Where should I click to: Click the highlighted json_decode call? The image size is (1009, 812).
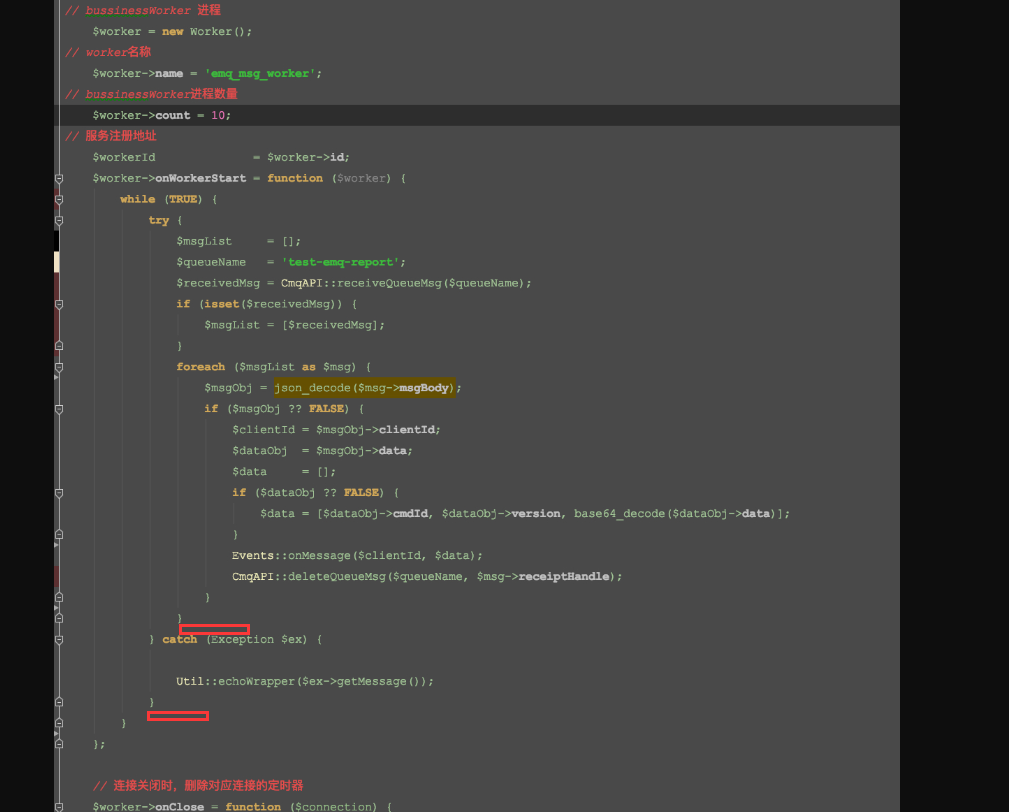365,387
